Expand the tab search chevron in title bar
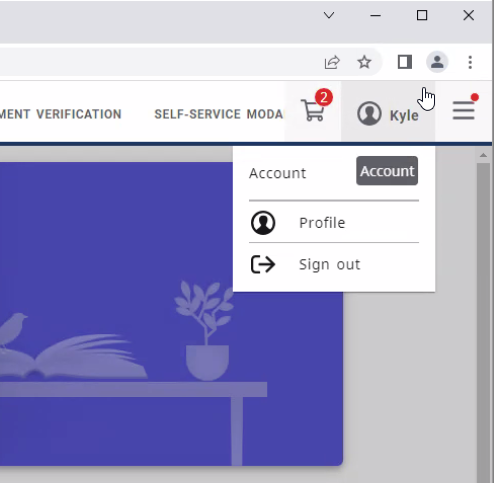 pos(329,15)
